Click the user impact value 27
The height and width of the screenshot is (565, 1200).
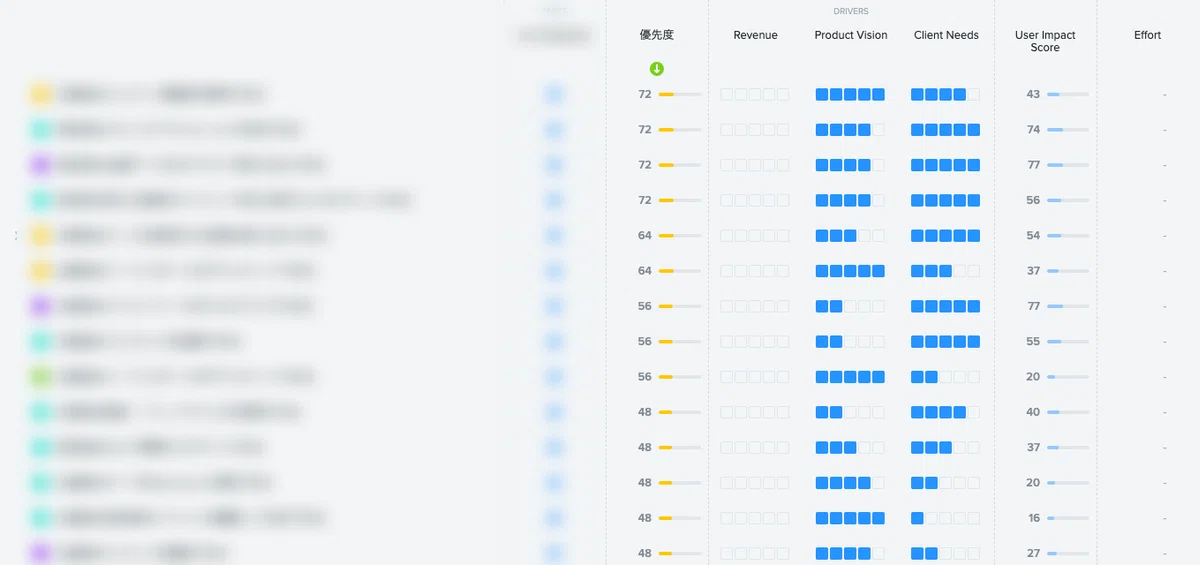pyautogui.click(x=1033, y=553)
